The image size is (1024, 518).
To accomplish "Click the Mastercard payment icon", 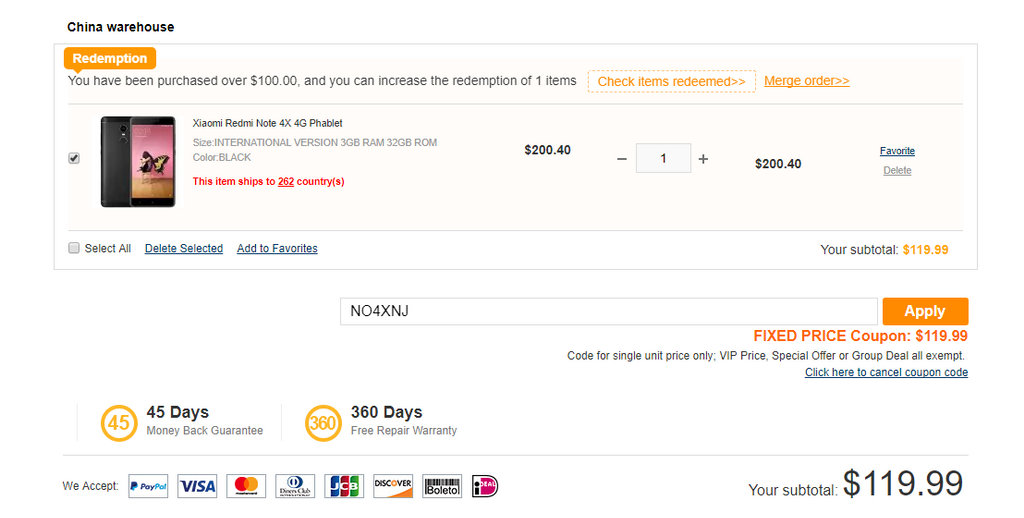I will point(246,486).
